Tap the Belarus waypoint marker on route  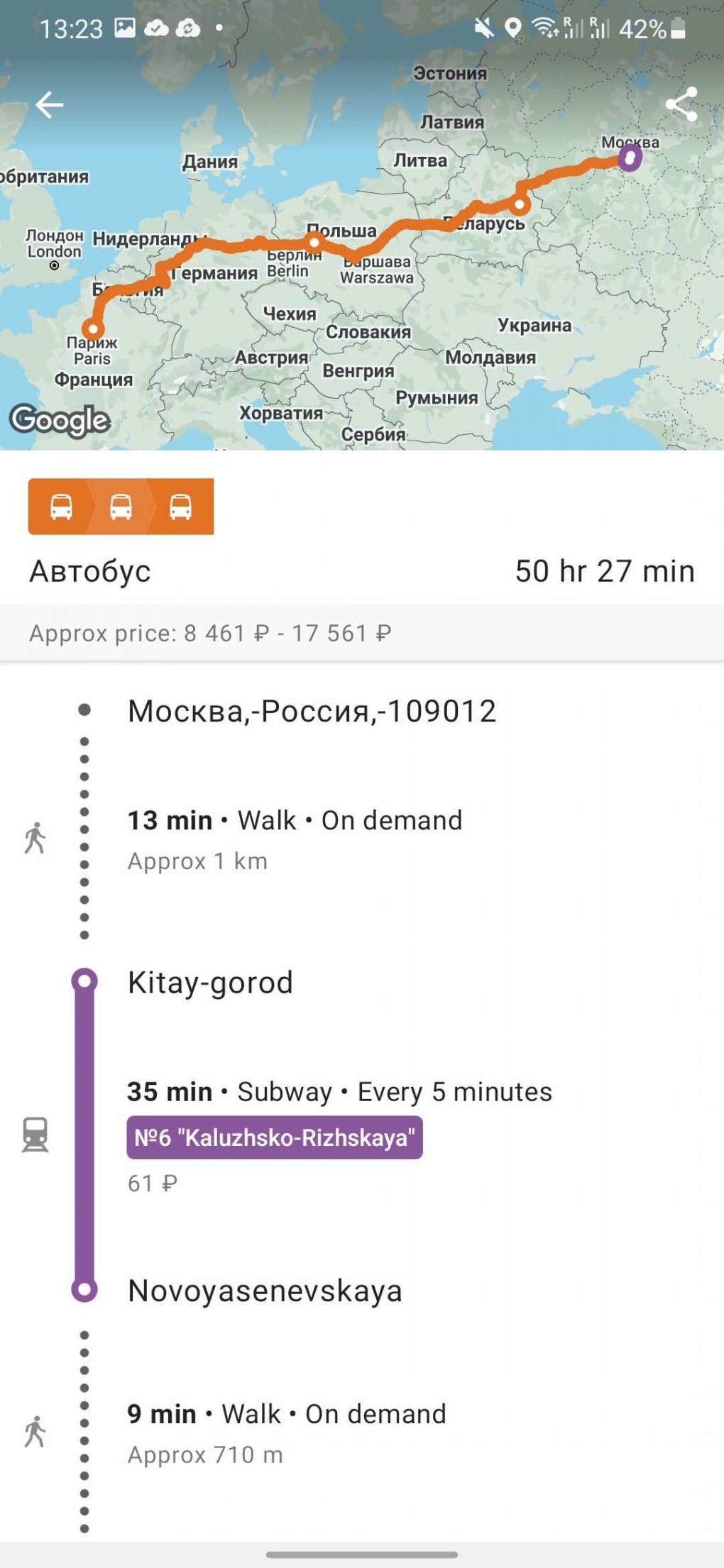click(520, 205)
